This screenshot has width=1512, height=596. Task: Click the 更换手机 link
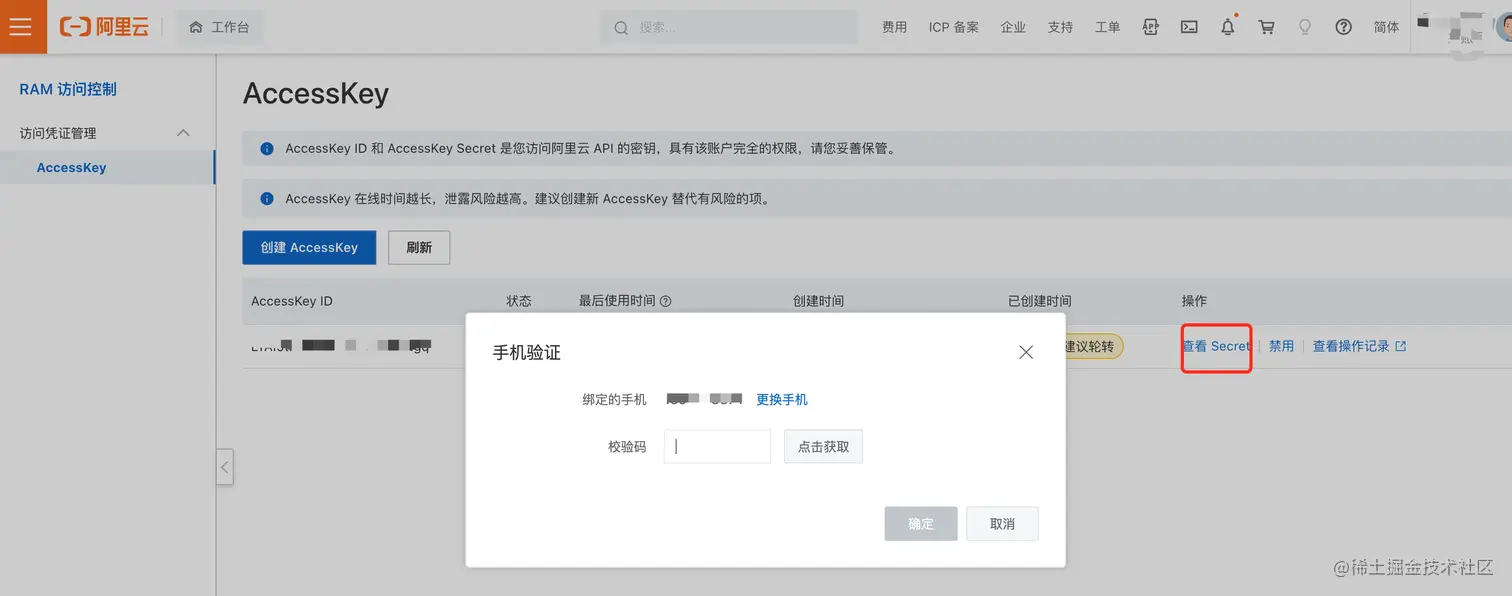tap(782, 399)
